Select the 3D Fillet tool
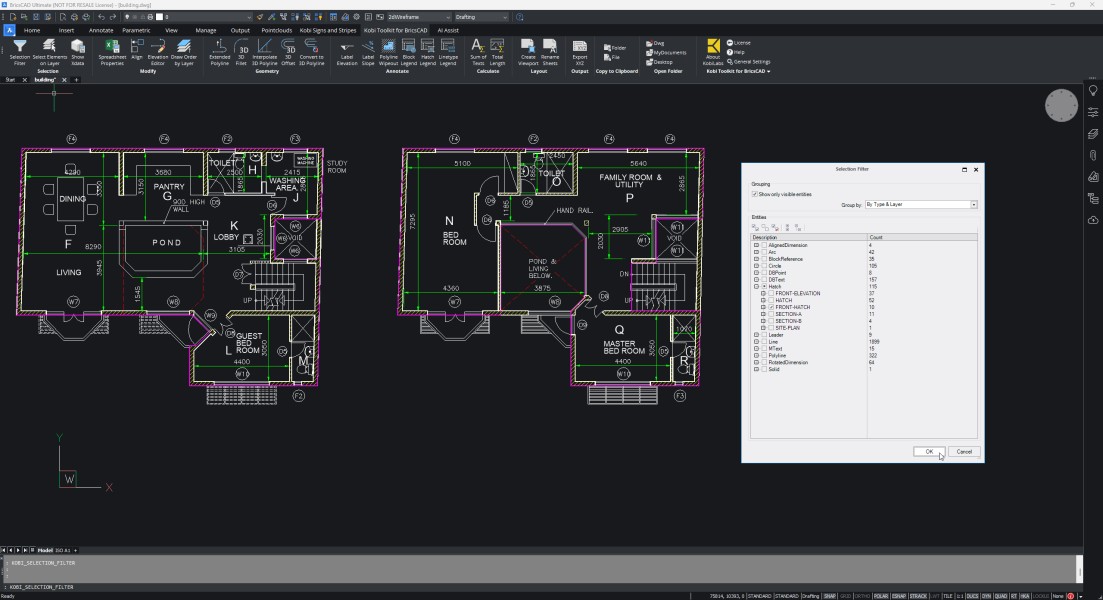This screenshot has height=600, width=1103. pos(241,53)
